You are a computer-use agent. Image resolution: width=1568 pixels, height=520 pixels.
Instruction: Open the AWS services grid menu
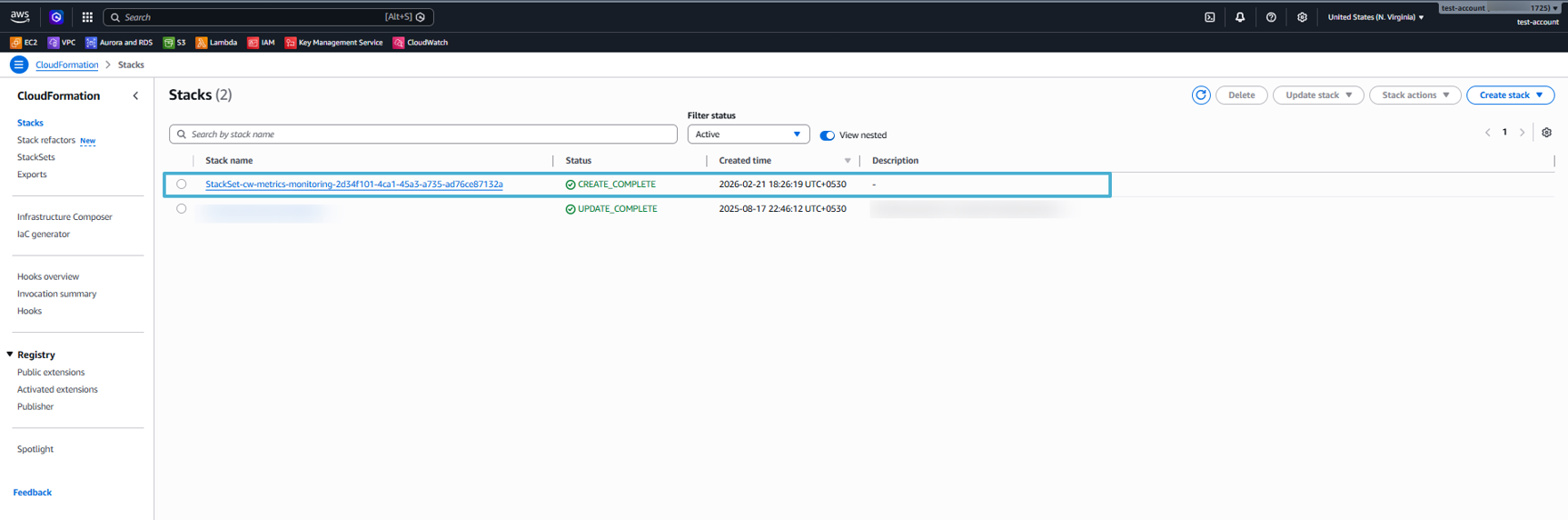pyautogui.click(x=87, y=17)
